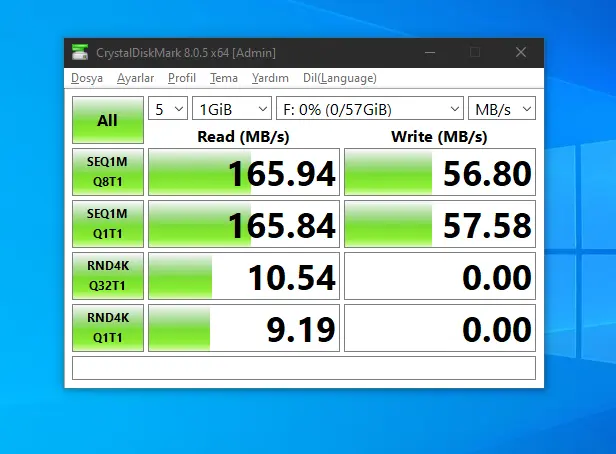
Task: Click the 165.94 read result cell
Action: tap(244, 172)
